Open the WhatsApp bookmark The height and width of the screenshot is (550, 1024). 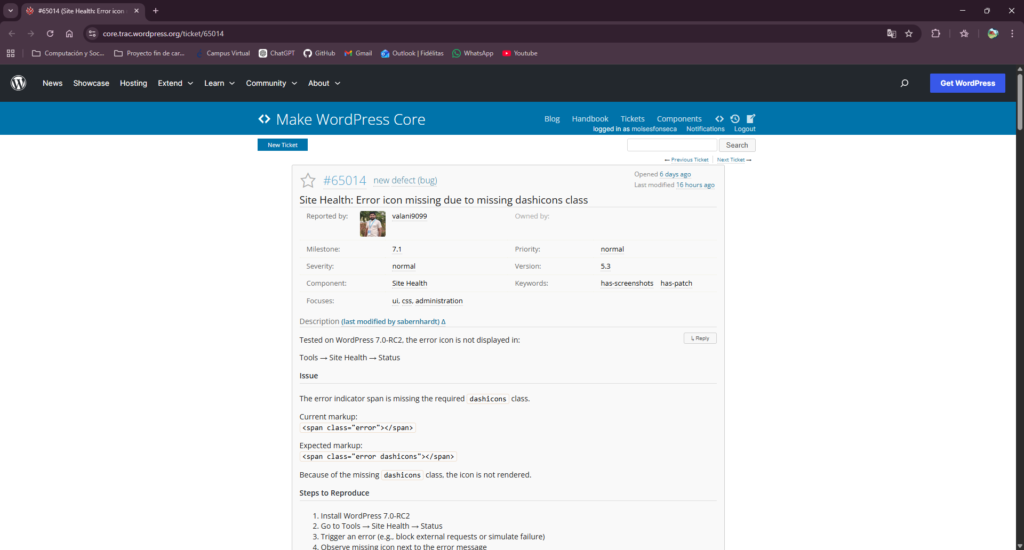coord(473,54)
